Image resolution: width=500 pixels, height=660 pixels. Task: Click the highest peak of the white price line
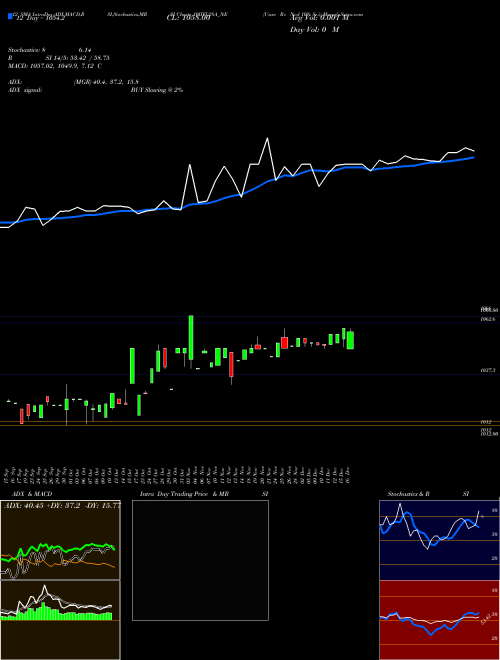click(267, 138)
